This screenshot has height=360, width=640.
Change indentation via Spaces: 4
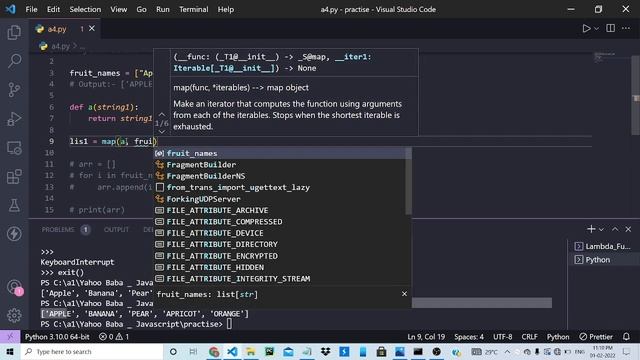(469, 337)
